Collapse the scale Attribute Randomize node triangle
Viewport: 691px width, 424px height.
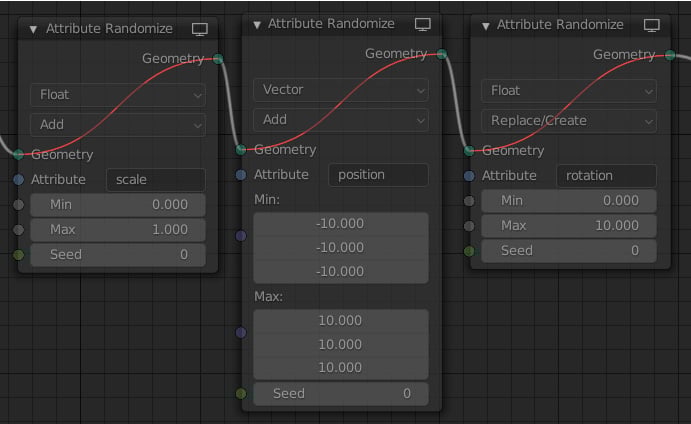33,30
